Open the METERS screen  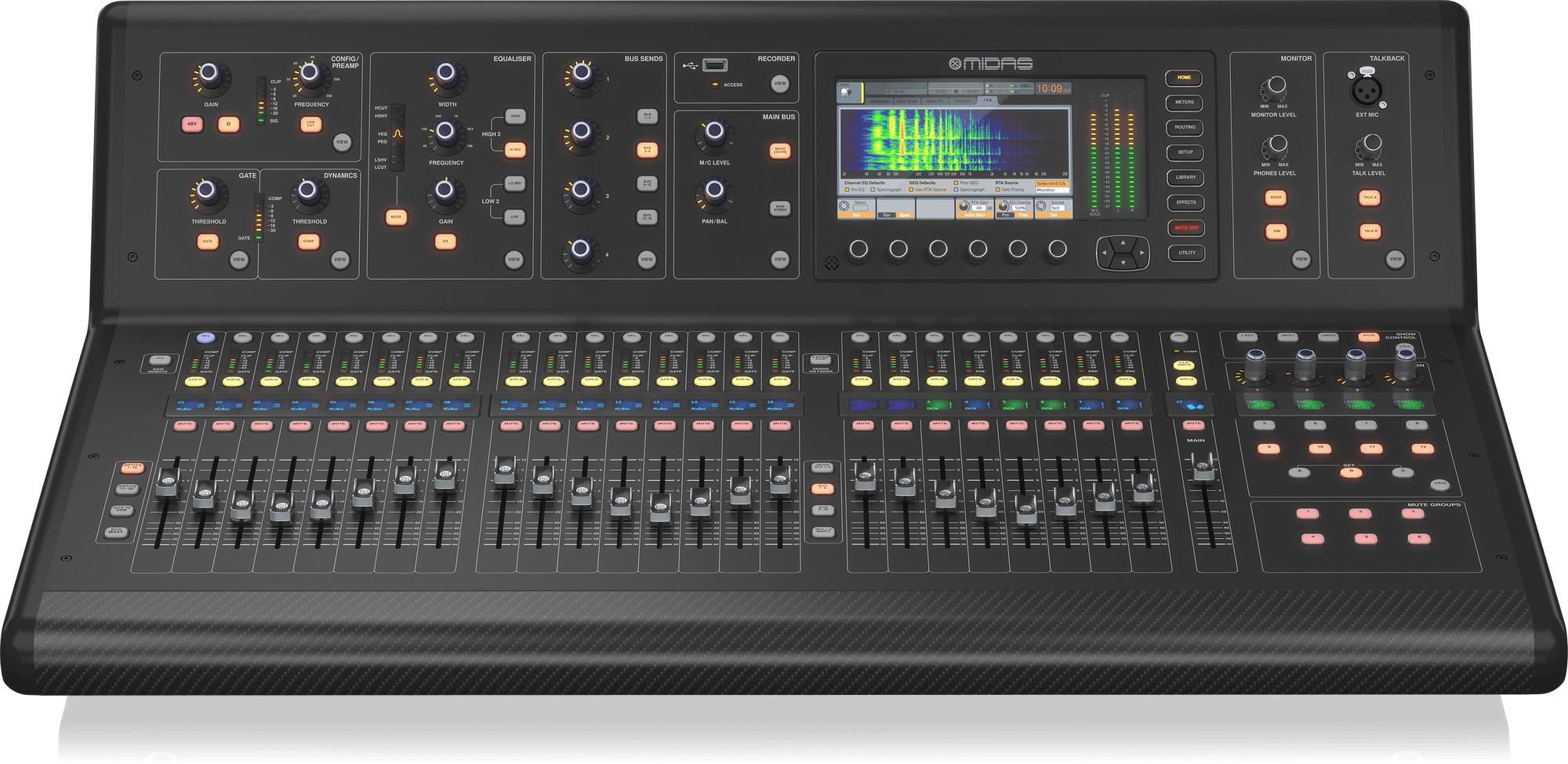(x=1185, y=102)
